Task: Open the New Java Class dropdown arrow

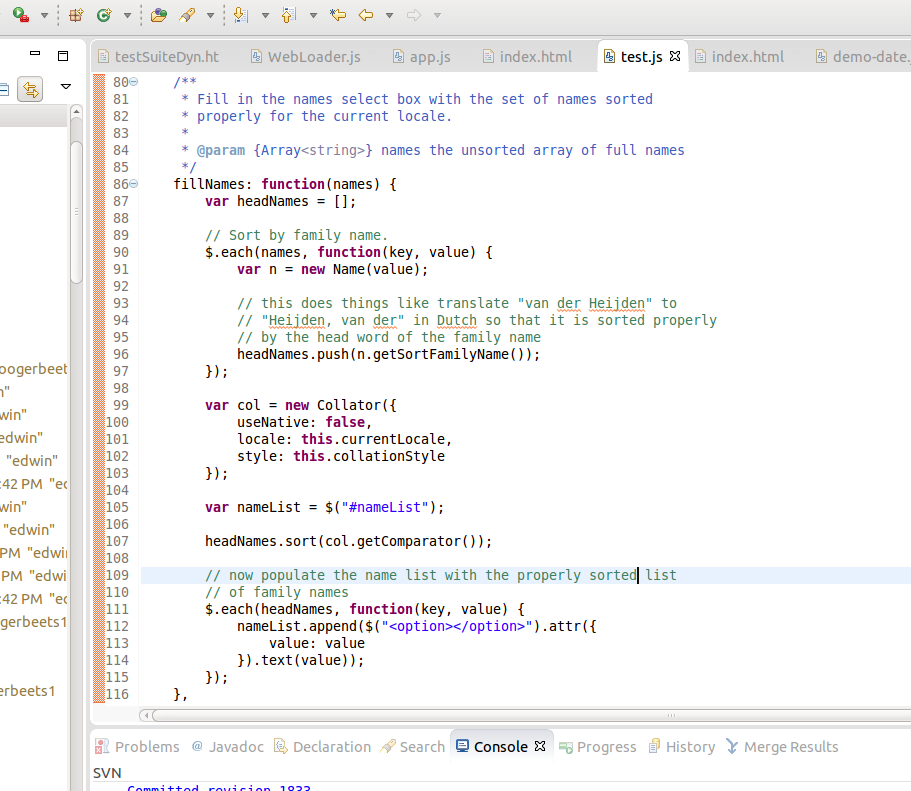Action: point(127,15)
